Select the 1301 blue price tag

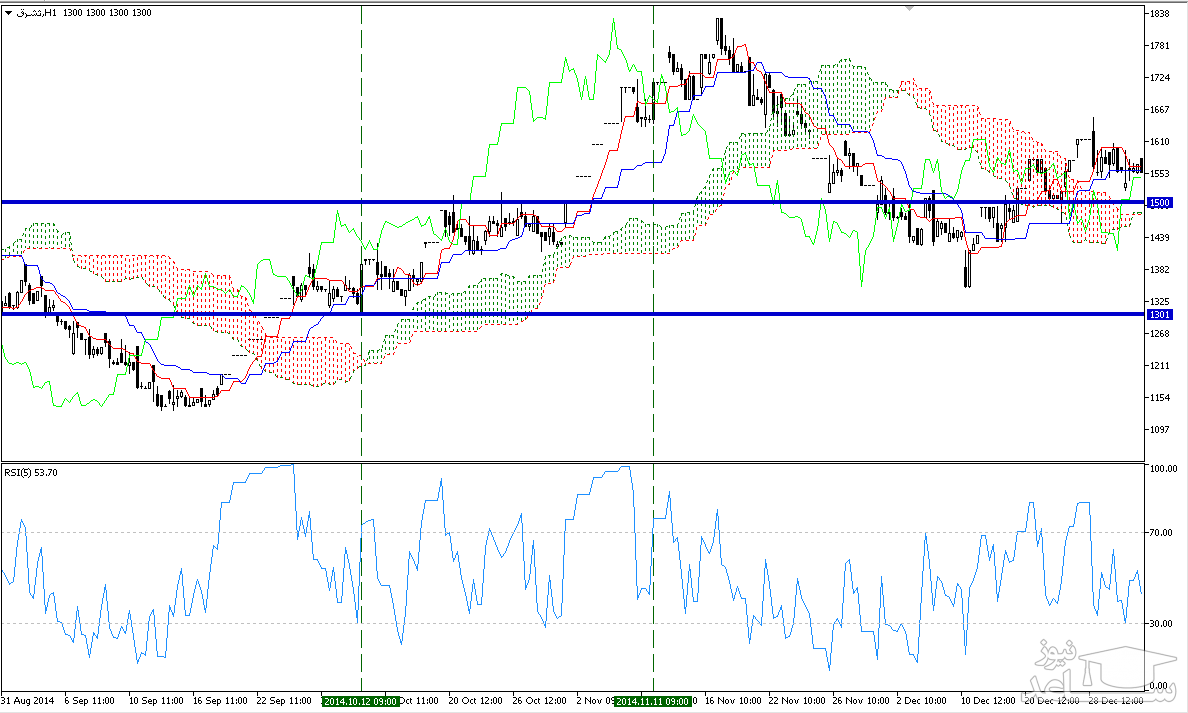click(1159, 314)
